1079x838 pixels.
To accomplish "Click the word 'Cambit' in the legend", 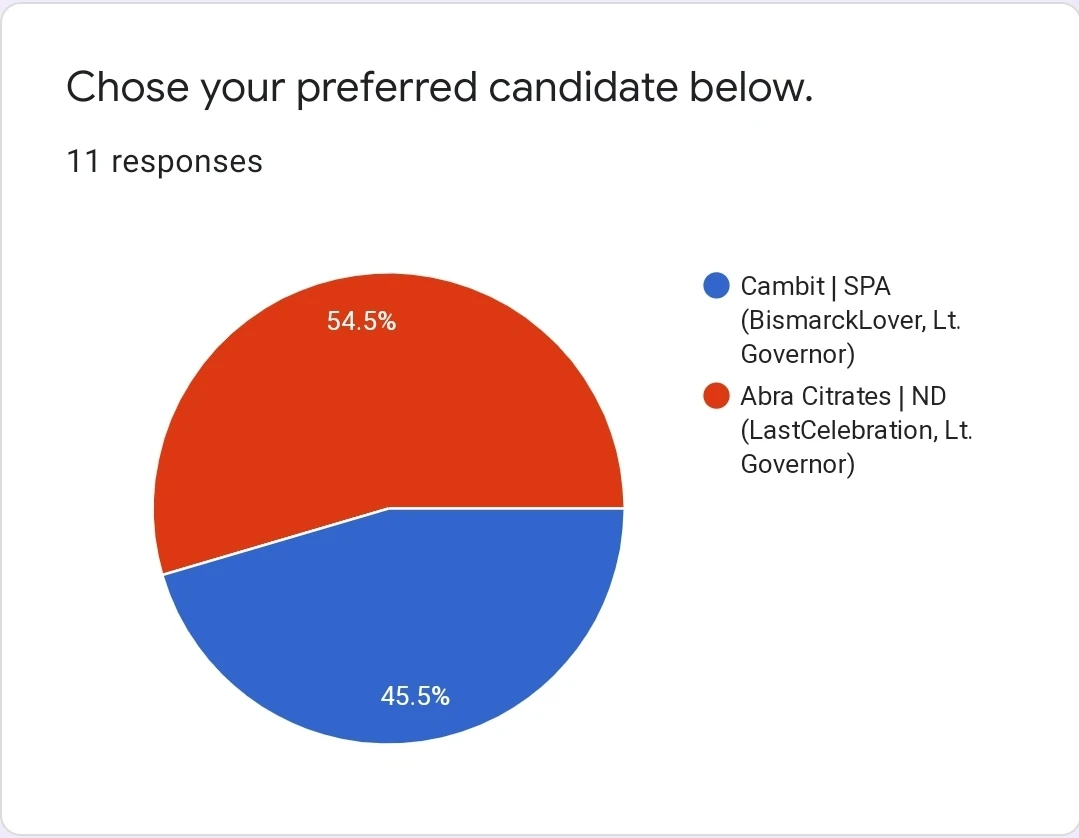I will (781, 286).
